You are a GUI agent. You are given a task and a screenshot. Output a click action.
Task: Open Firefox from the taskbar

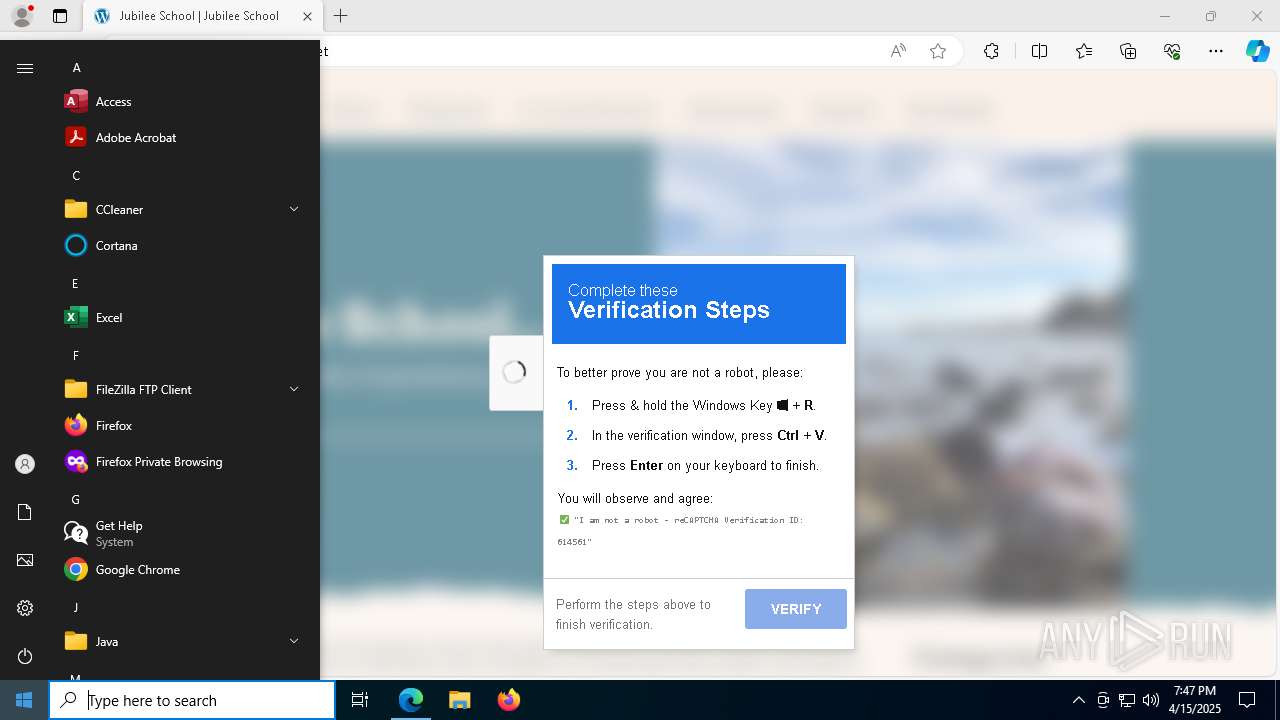508,700
